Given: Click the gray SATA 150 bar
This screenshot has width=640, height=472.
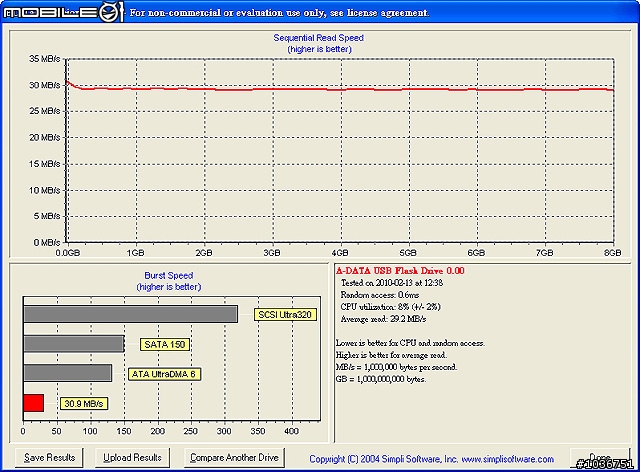Looking at the screenshot, I should (74, 344).
